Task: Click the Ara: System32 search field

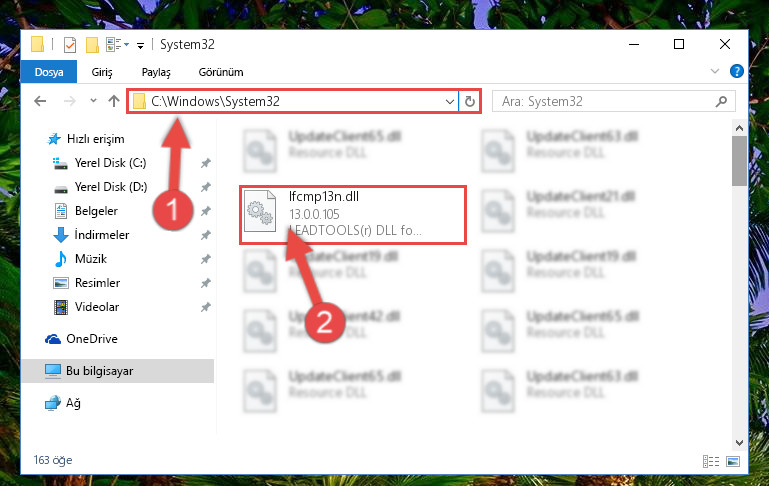Action: coord(604,102)
